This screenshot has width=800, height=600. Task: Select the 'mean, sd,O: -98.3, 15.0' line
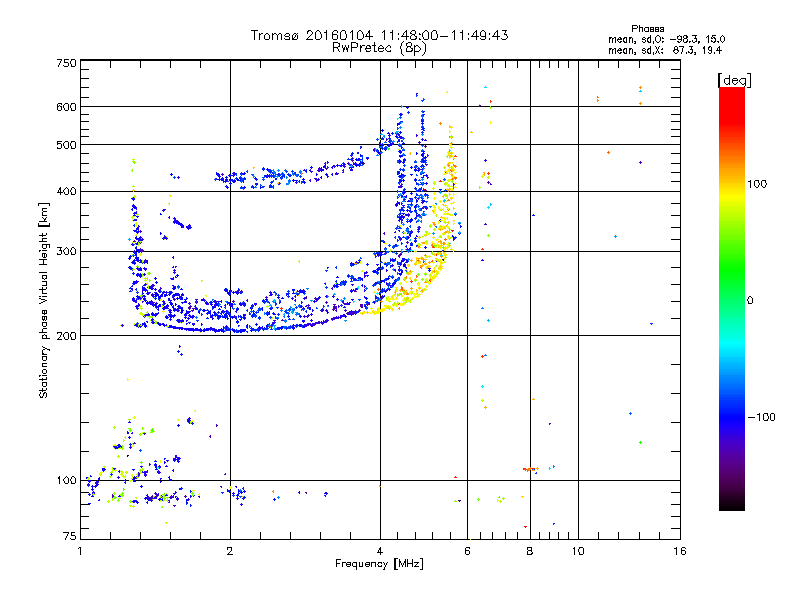(666, 39)
